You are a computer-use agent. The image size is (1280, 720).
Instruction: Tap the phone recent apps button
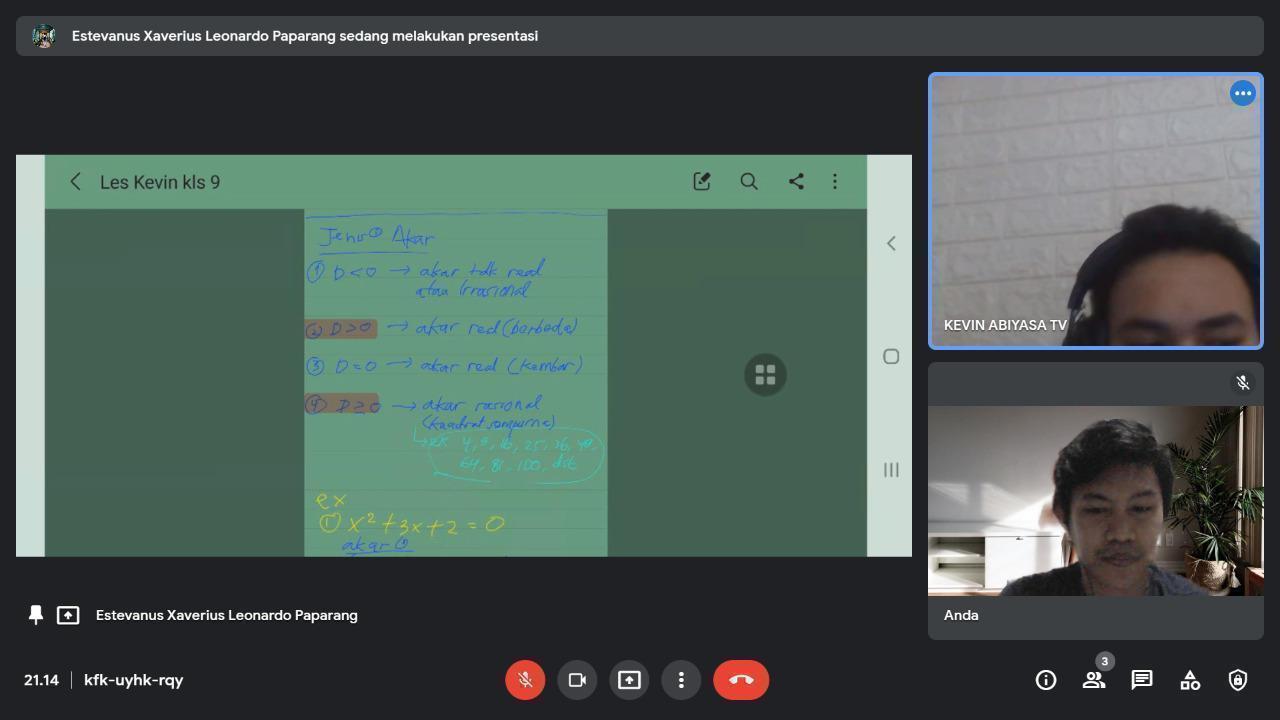(x=891, y=470)
